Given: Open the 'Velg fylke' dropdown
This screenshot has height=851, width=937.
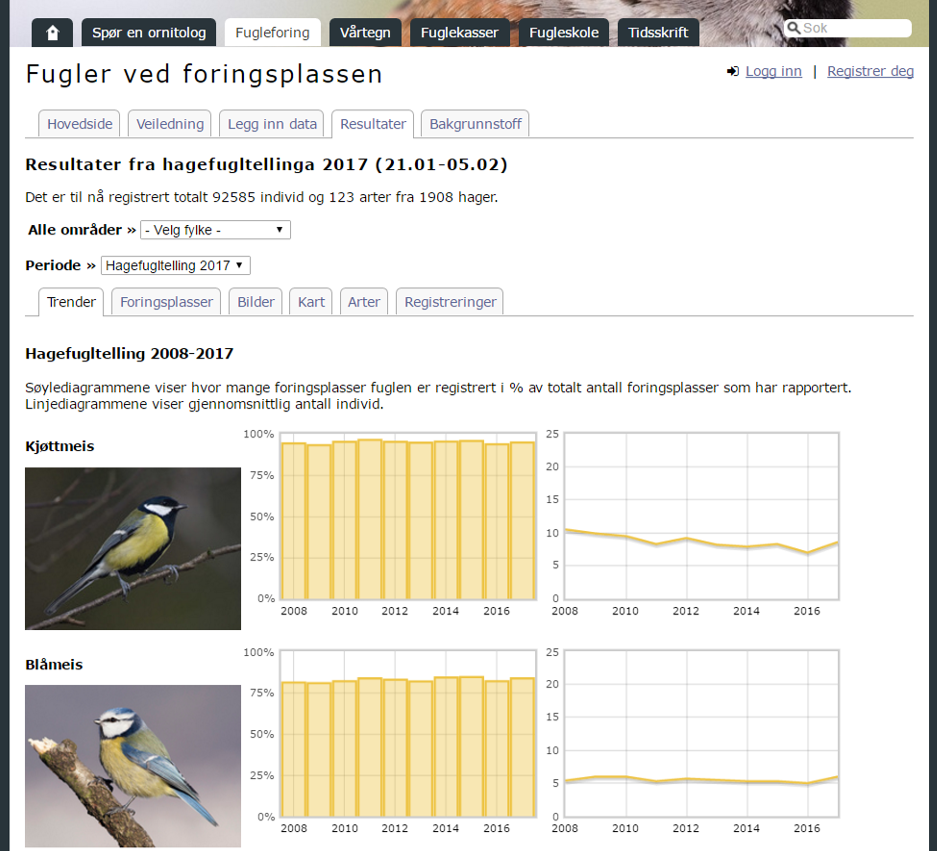Looking at the screenshot, I should (215, 230).
